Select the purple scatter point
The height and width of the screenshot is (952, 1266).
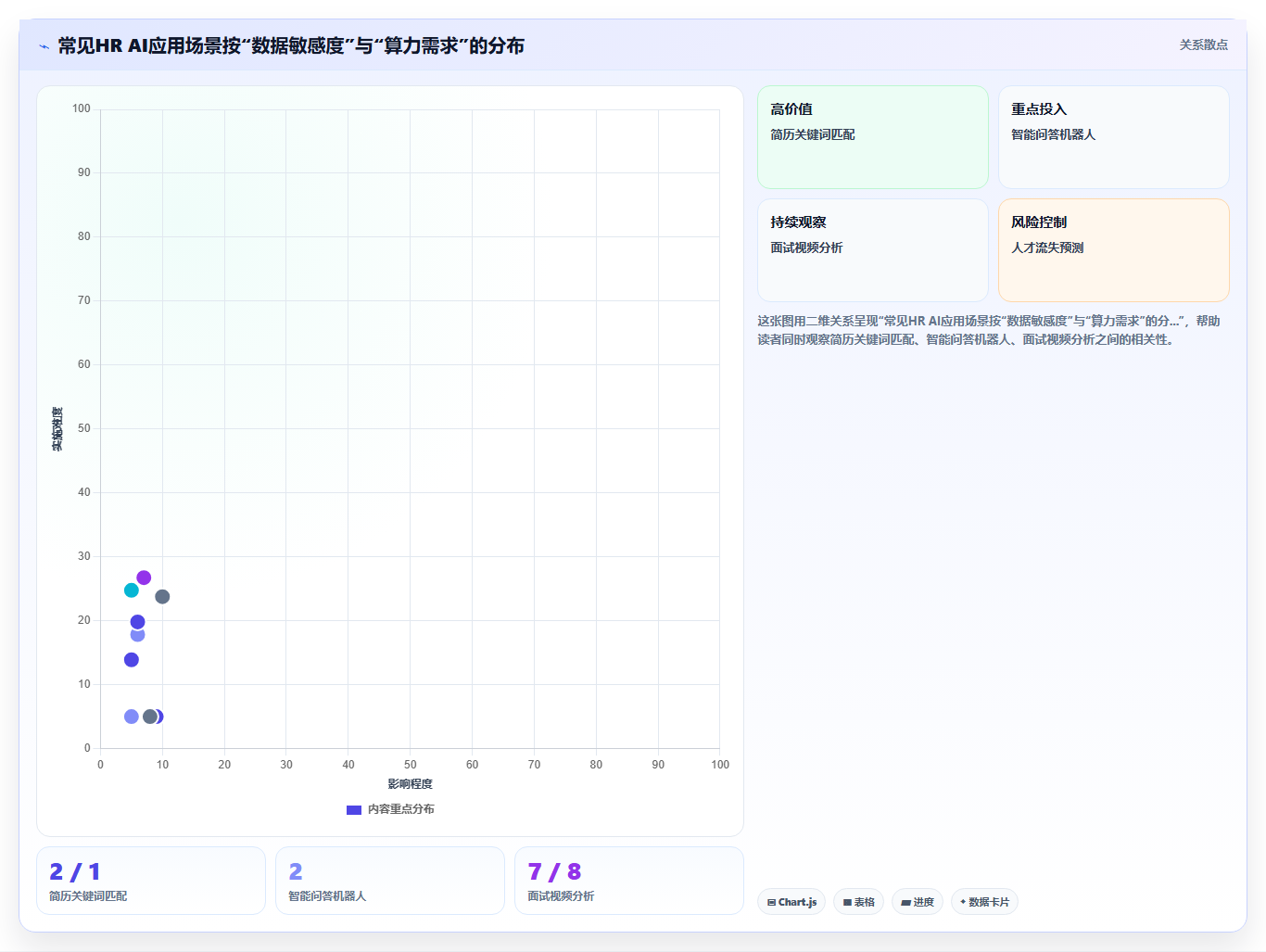[144, 578]
